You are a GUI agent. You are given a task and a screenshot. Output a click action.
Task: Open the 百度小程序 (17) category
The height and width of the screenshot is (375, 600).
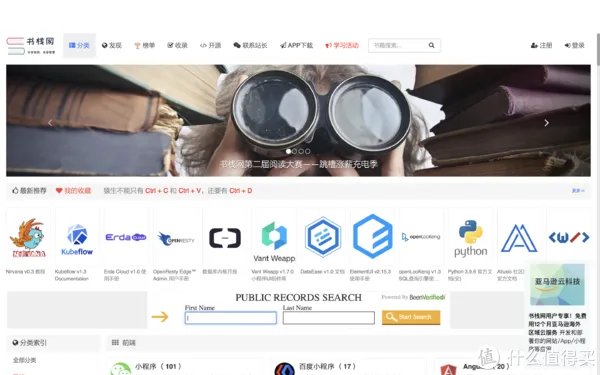[x=328, y=367]
